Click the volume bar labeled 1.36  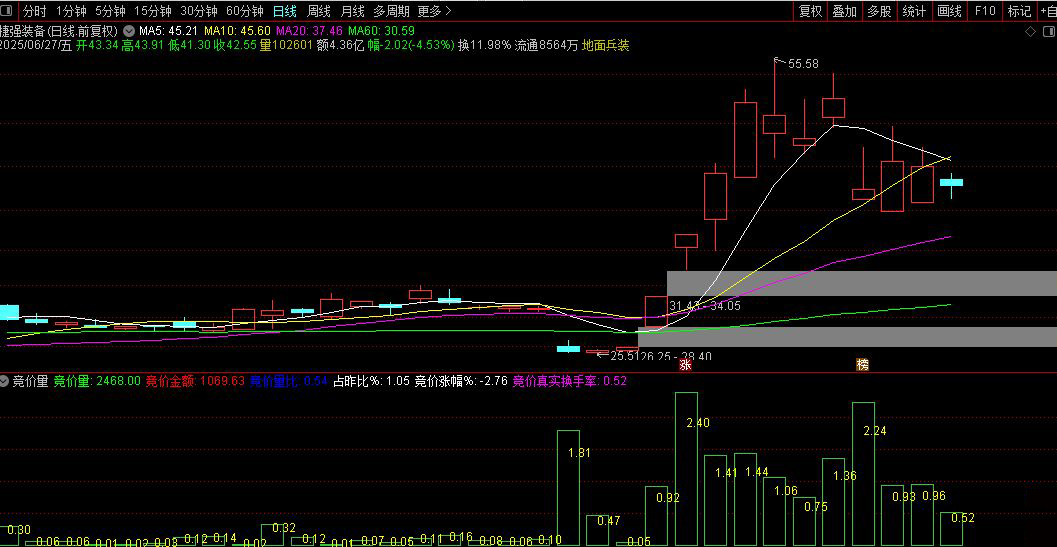pos(833,502)
